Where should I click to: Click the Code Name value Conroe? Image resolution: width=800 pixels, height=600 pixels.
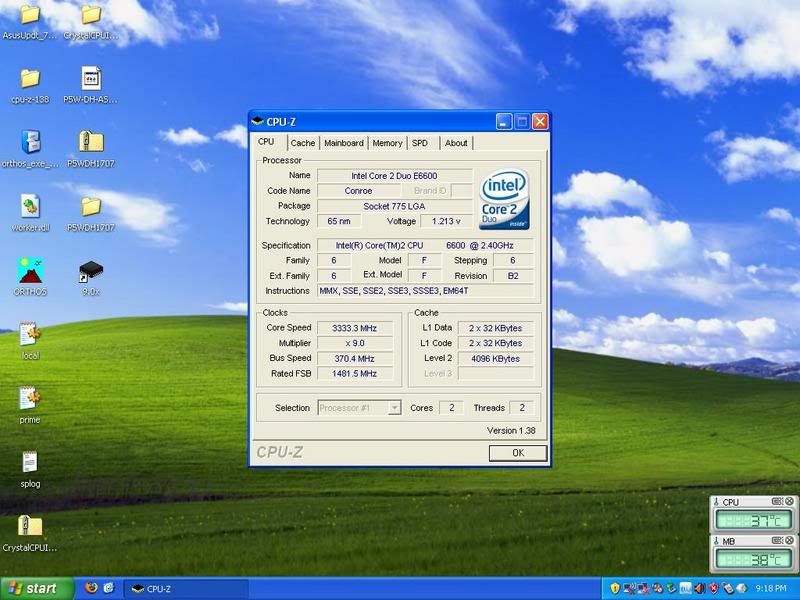[358, 190]
